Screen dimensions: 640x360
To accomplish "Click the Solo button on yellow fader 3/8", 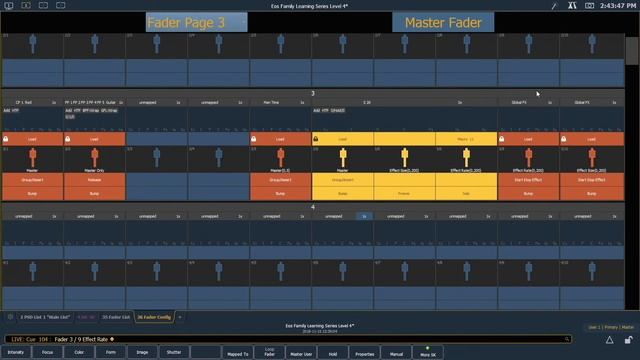I will point(466,193).
